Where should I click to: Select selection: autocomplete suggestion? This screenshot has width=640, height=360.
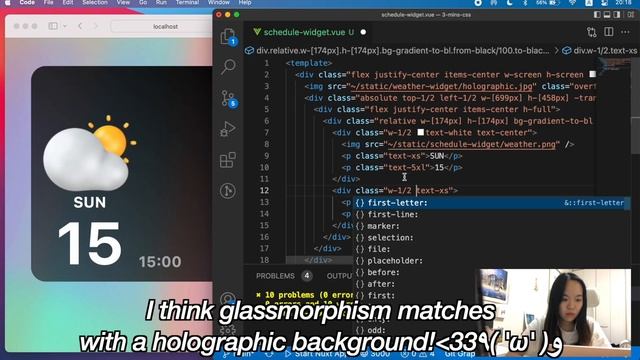pos(491,238)
